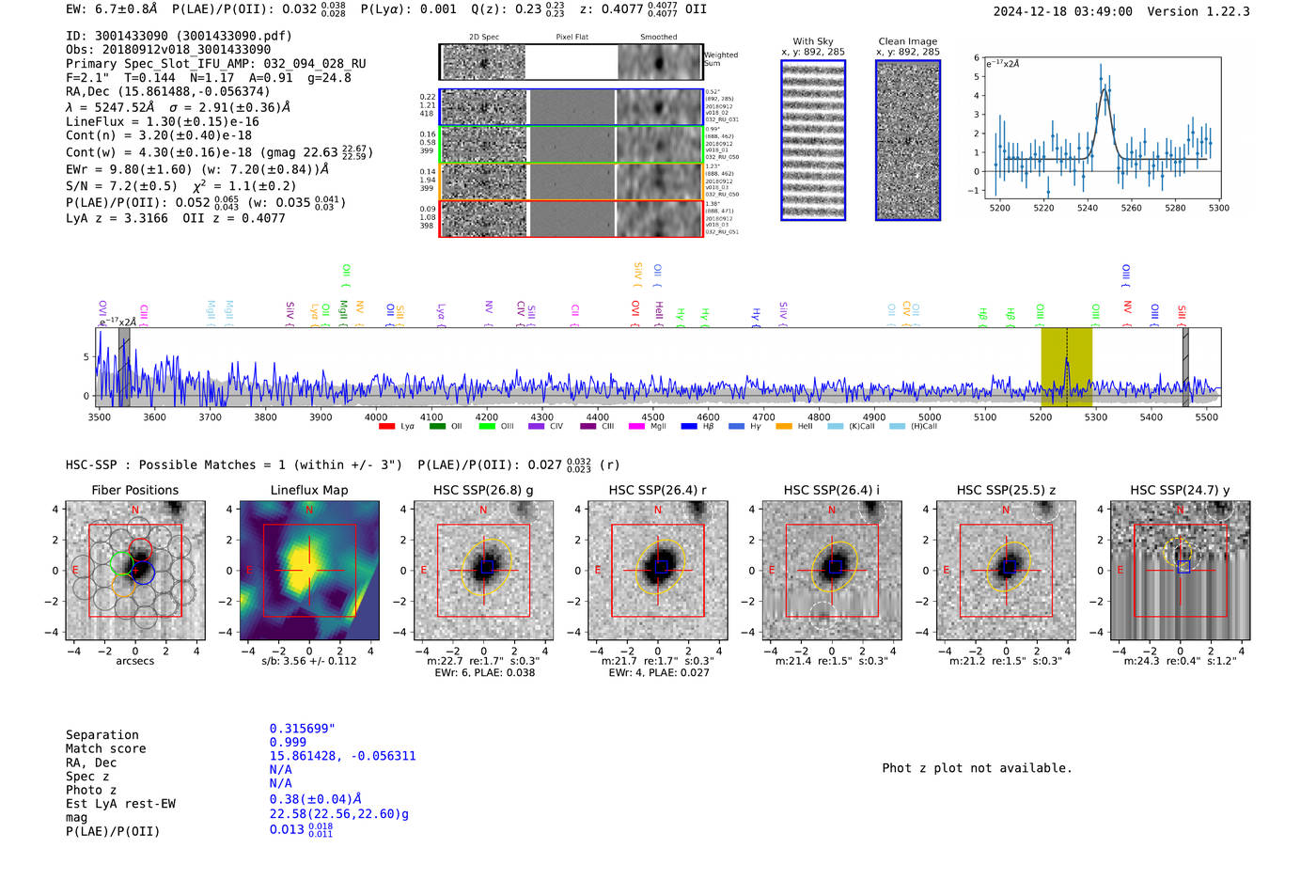
Task: Click the Pixel Flat column header
Action: click(572, 38)
